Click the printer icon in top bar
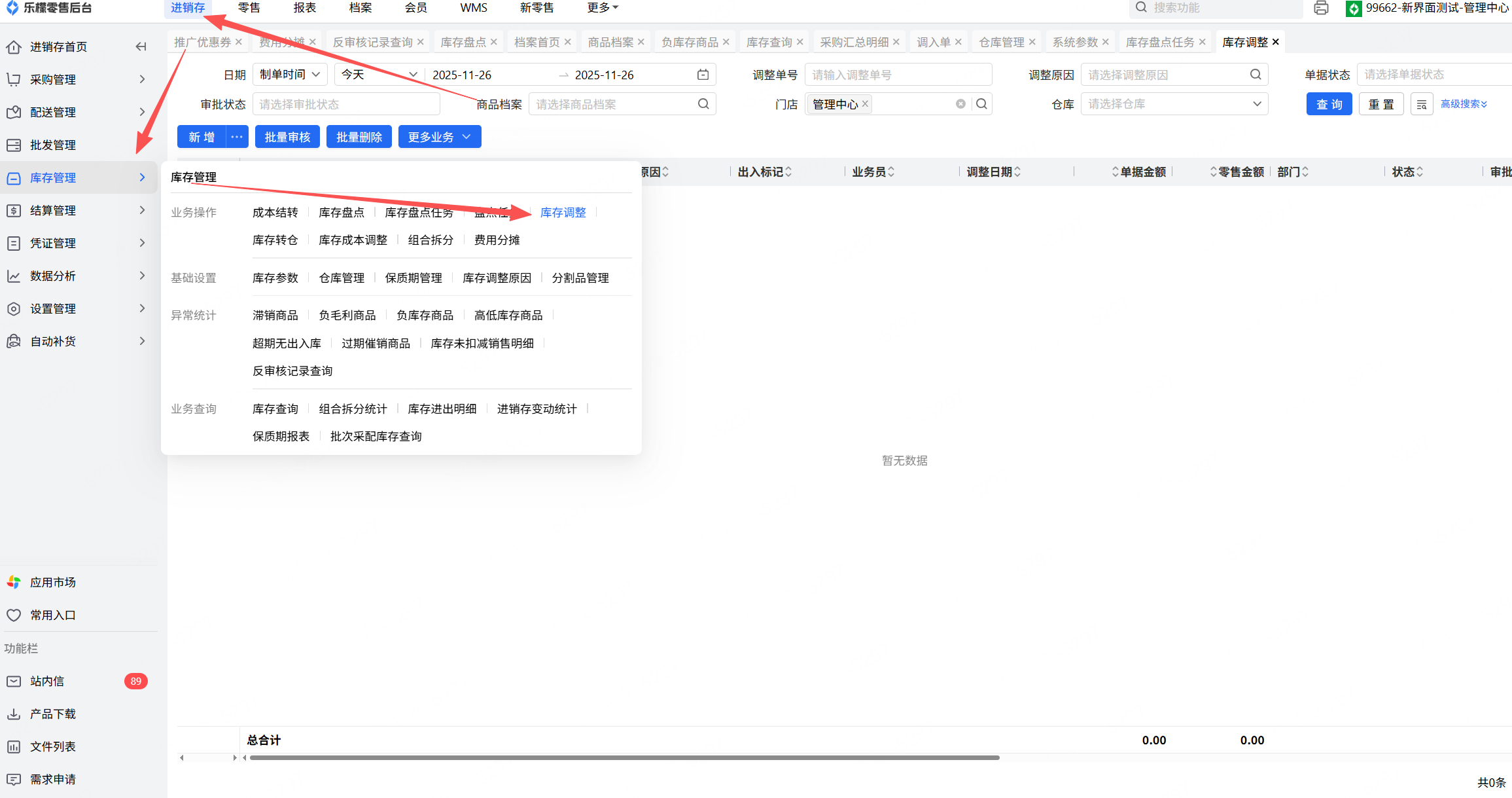Viewport: 1512px width, 798px height. 1321,8
